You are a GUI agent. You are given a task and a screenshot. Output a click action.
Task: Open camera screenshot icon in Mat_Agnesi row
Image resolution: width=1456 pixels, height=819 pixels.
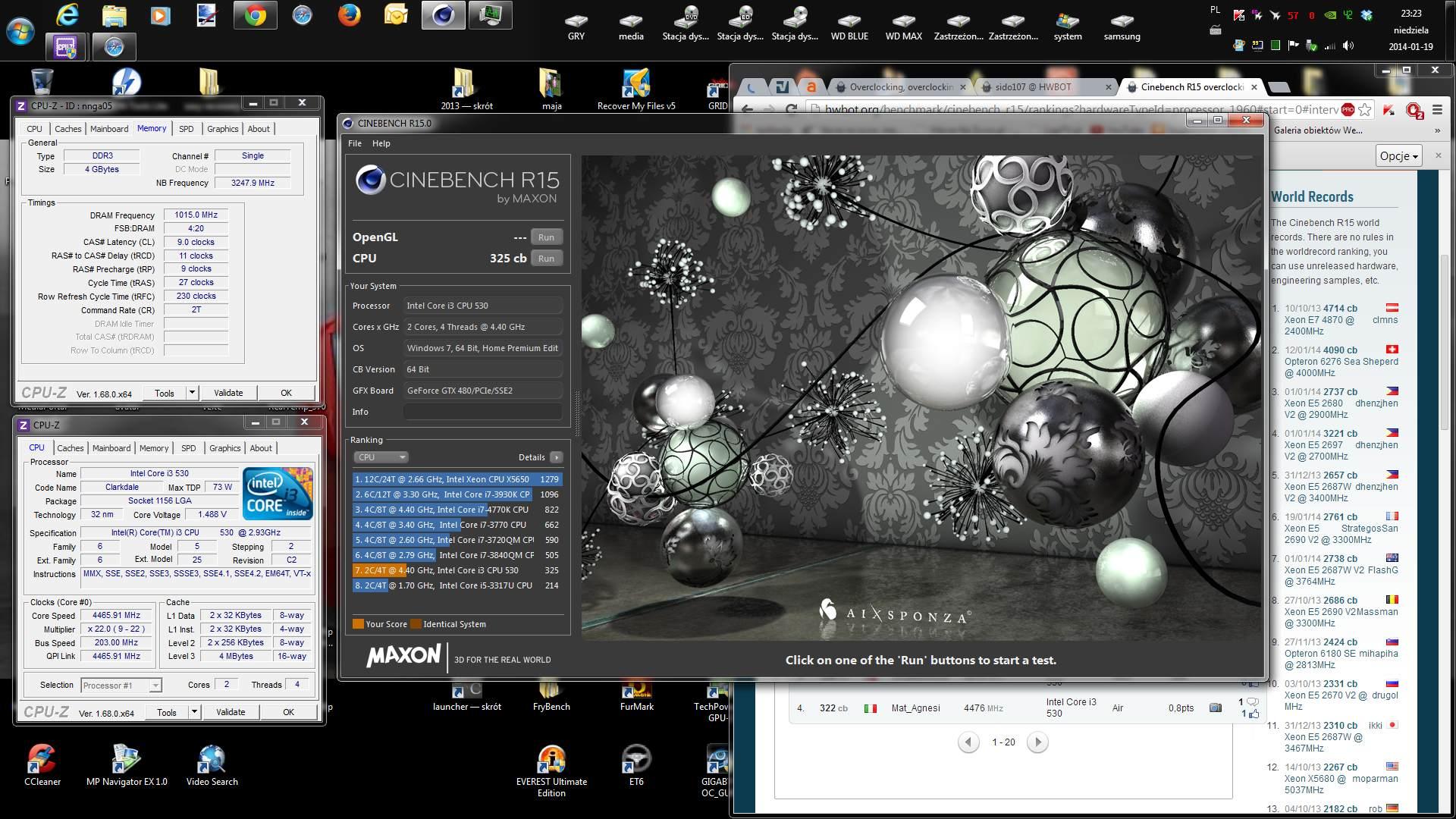[x=1215, y=708]
